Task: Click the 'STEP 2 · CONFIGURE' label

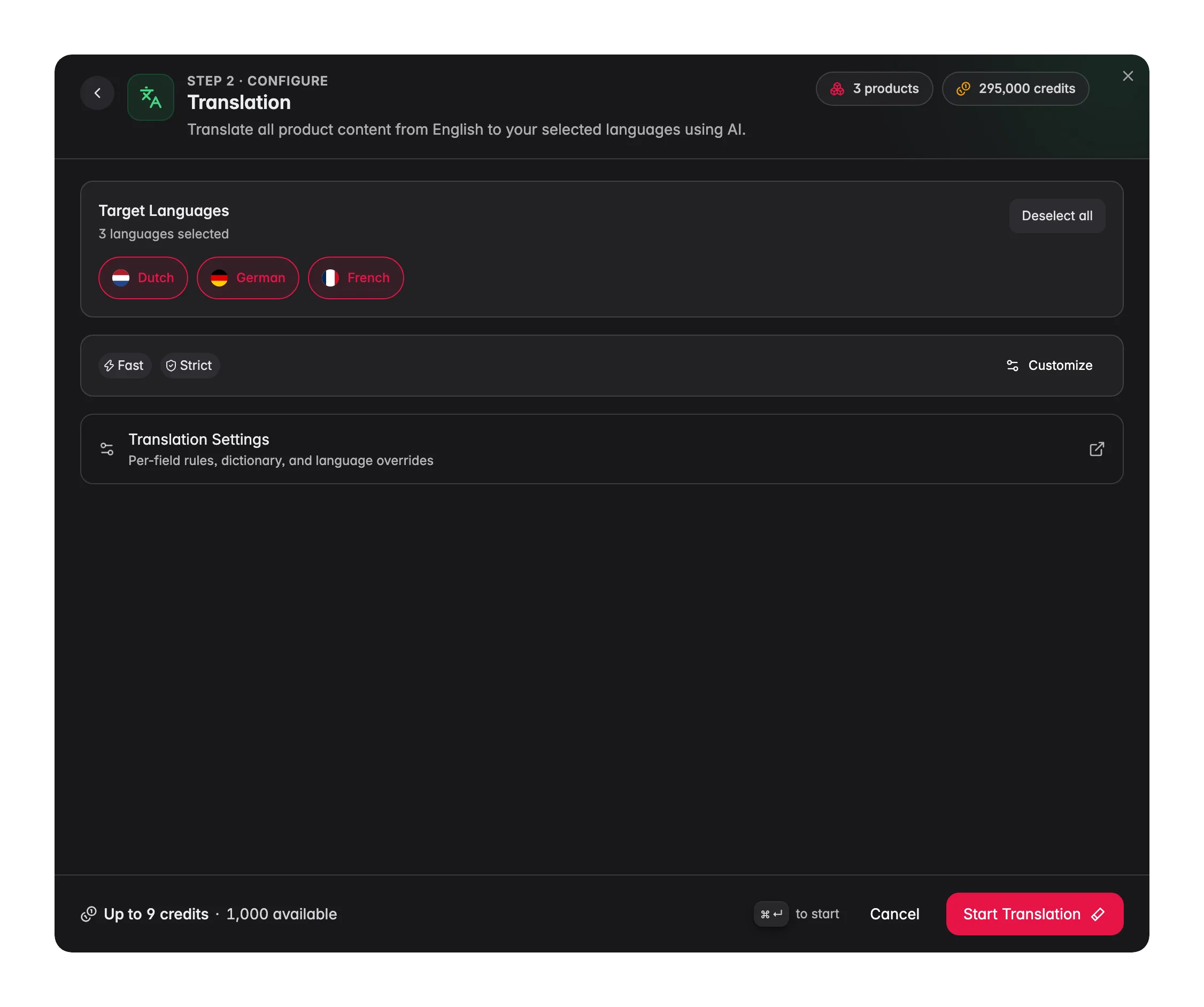Action: [257, 81]
